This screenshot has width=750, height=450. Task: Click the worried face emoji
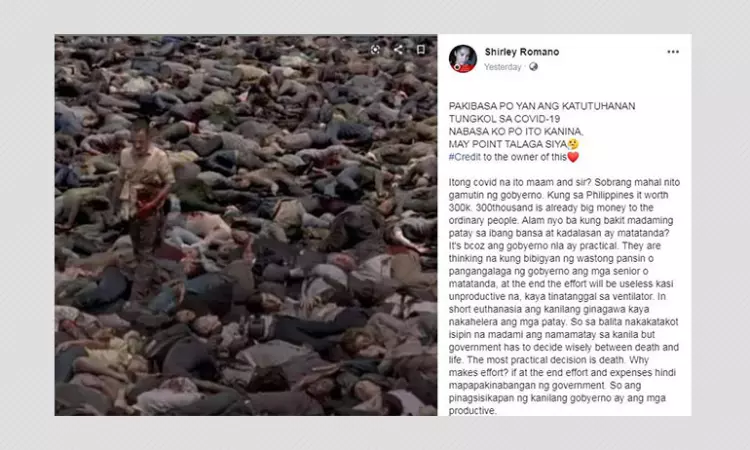coord(573,144)
